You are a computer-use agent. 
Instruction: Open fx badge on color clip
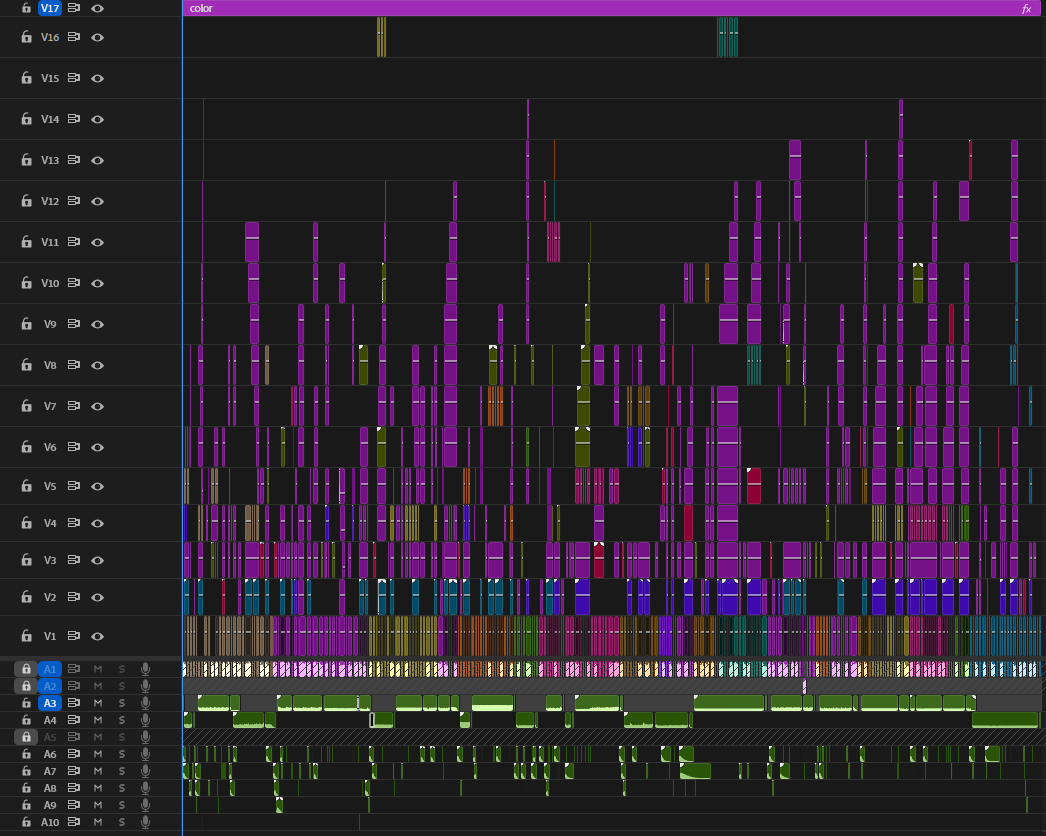(x=1027, y=9)
